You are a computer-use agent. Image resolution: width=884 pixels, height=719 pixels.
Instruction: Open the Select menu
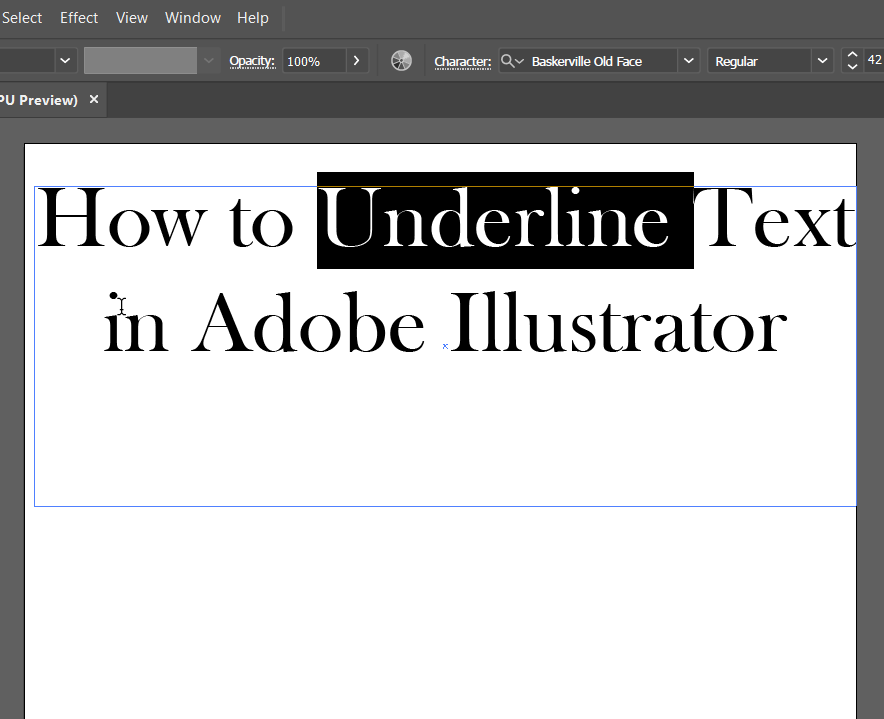pos(21,18)
